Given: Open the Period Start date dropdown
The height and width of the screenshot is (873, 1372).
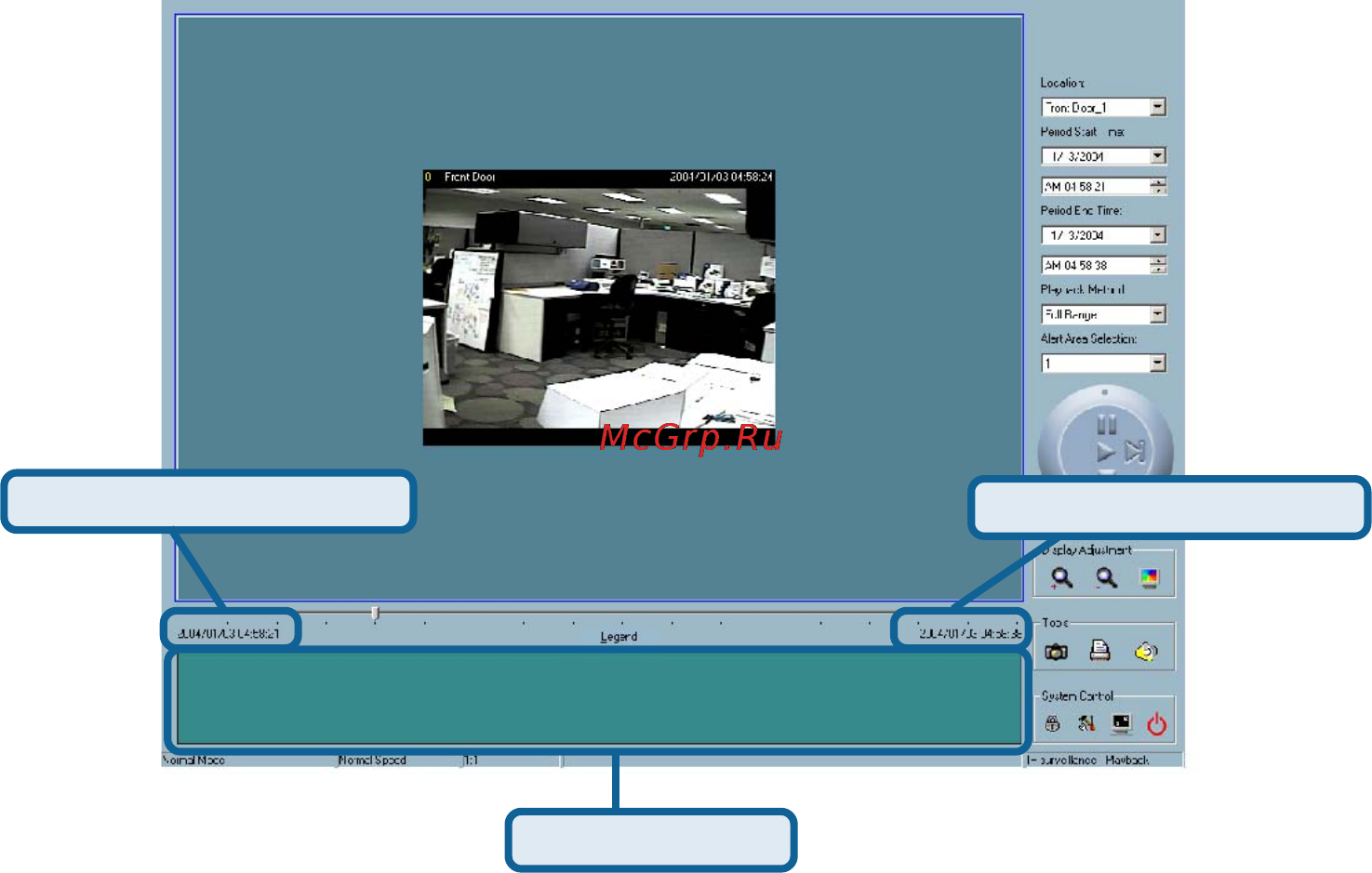Looking at the screenshot, I should coord(1158,156).
